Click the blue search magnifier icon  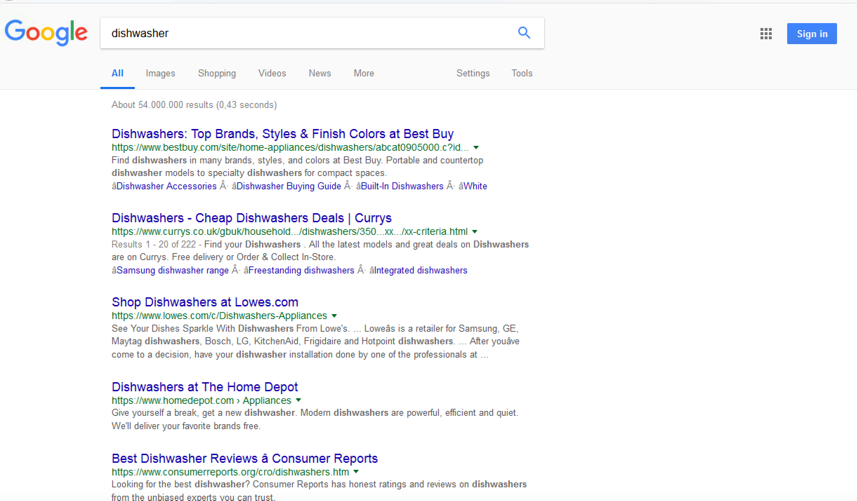pyautogui.click(x=523, y=33)
